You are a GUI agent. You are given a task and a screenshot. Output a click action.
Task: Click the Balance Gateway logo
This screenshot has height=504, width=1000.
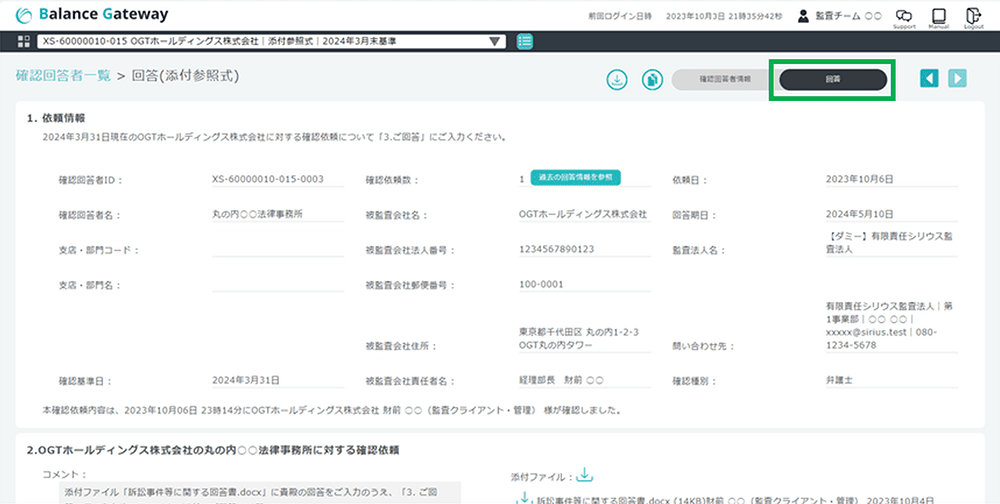(x=92, y=15)
